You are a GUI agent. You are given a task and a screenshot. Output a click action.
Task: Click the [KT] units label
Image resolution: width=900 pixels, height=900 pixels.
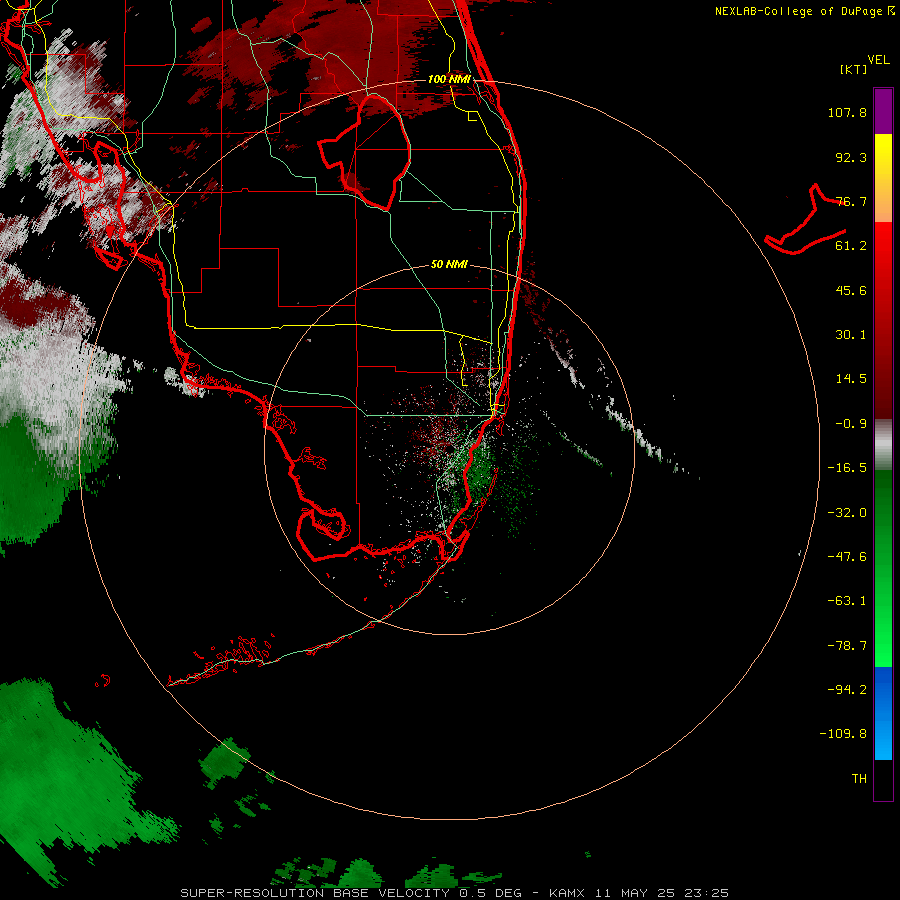click(x=854, y=69)
